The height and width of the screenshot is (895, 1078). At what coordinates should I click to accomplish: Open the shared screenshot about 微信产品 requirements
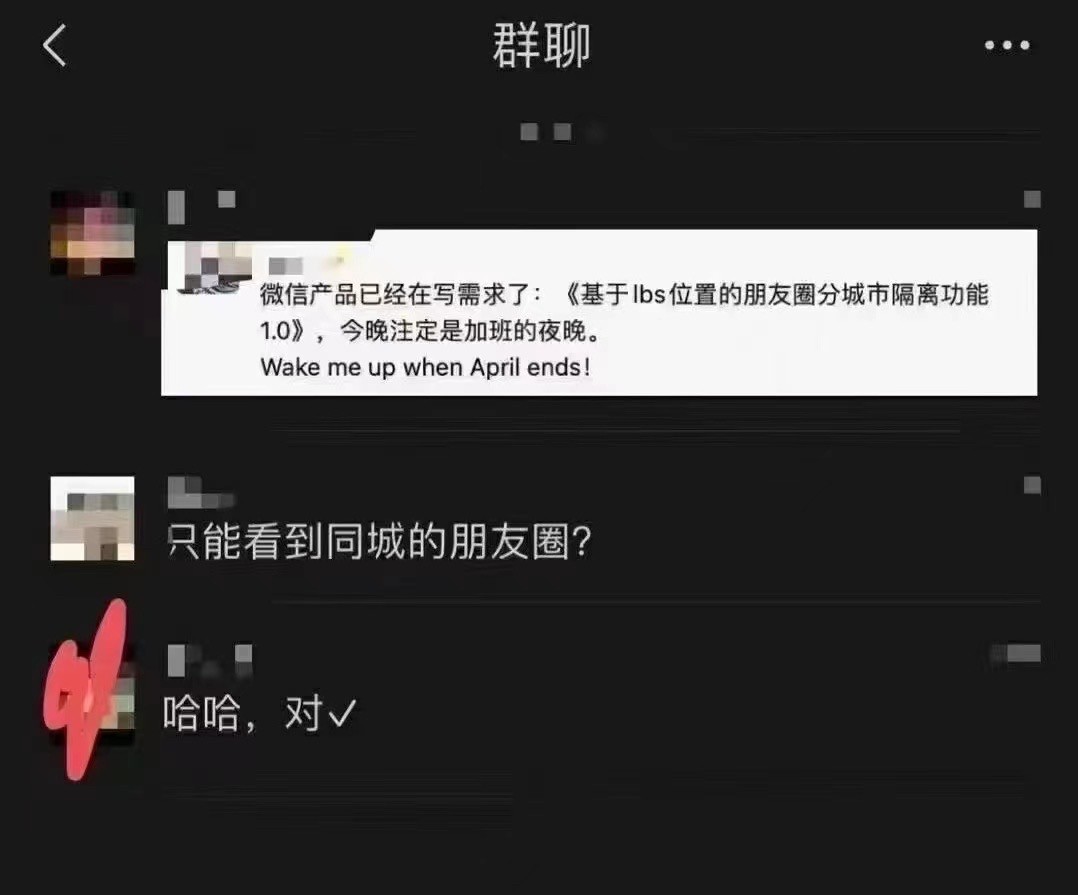click(x=599, y=313)
